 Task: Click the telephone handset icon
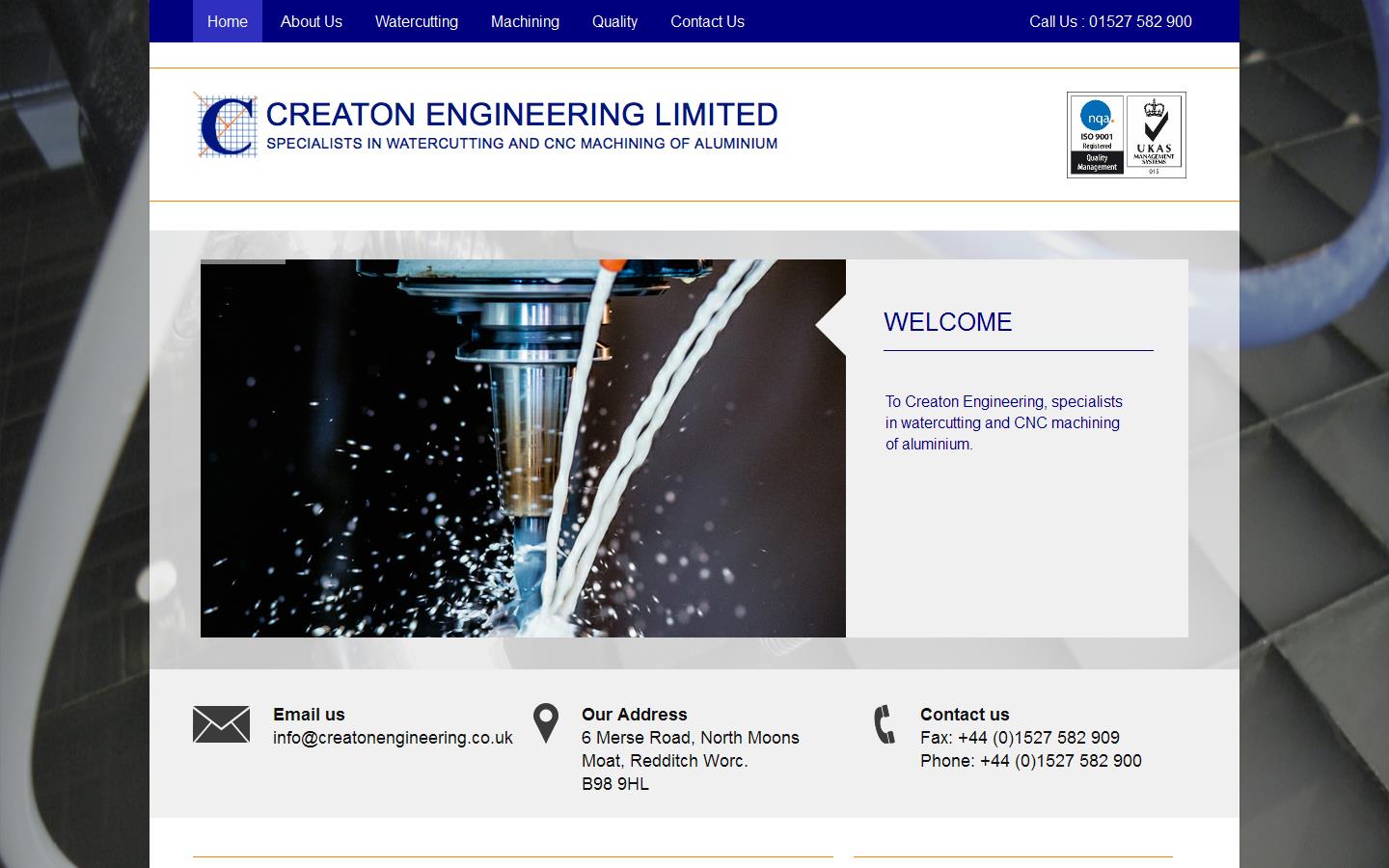(884, 723)
